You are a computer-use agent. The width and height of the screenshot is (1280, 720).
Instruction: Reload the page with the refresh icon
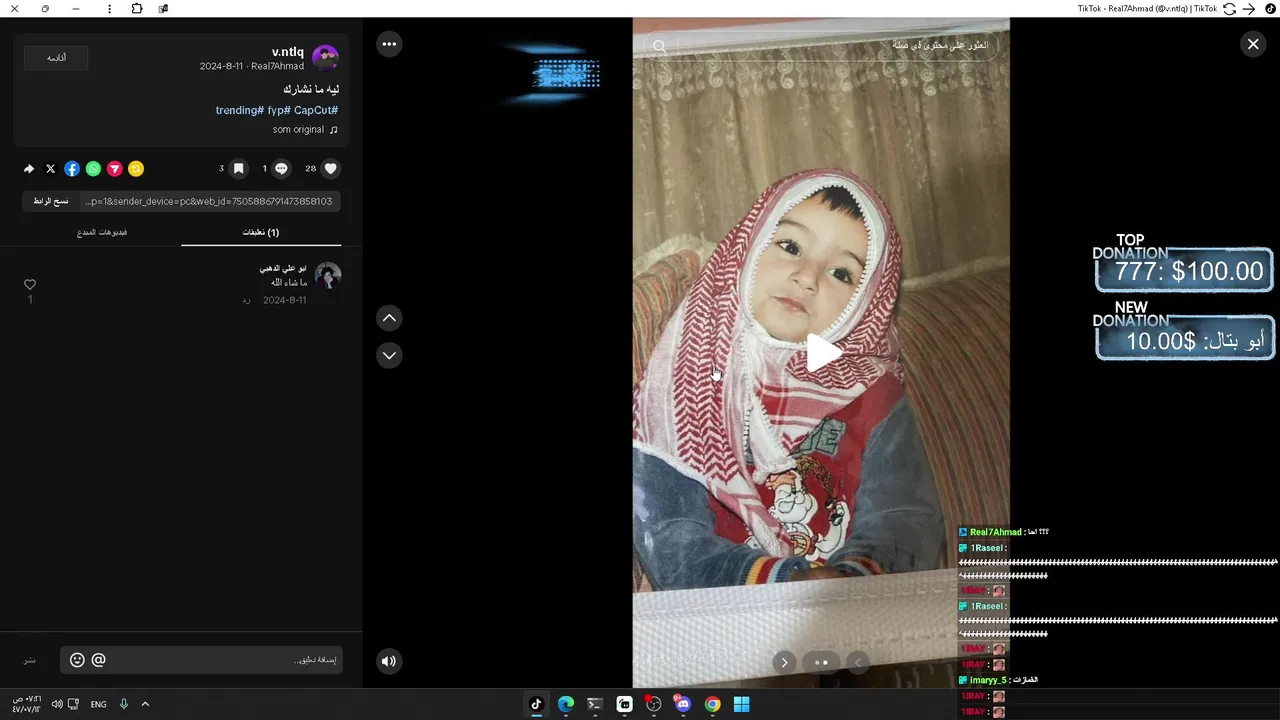pos(1230,9)
